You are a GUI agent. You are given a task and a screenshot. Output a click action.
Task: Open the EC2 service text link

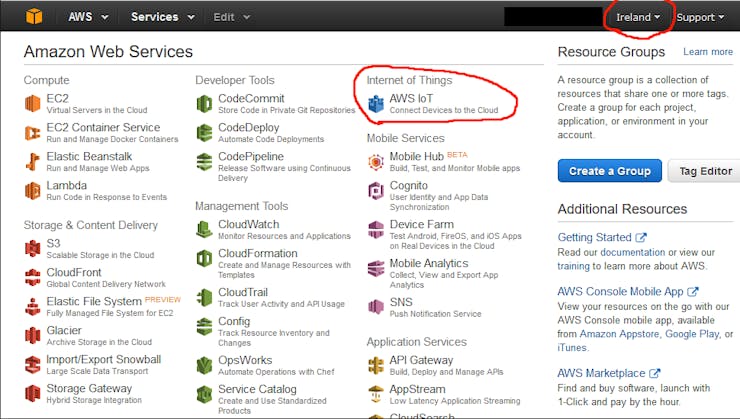pos(58,98)
